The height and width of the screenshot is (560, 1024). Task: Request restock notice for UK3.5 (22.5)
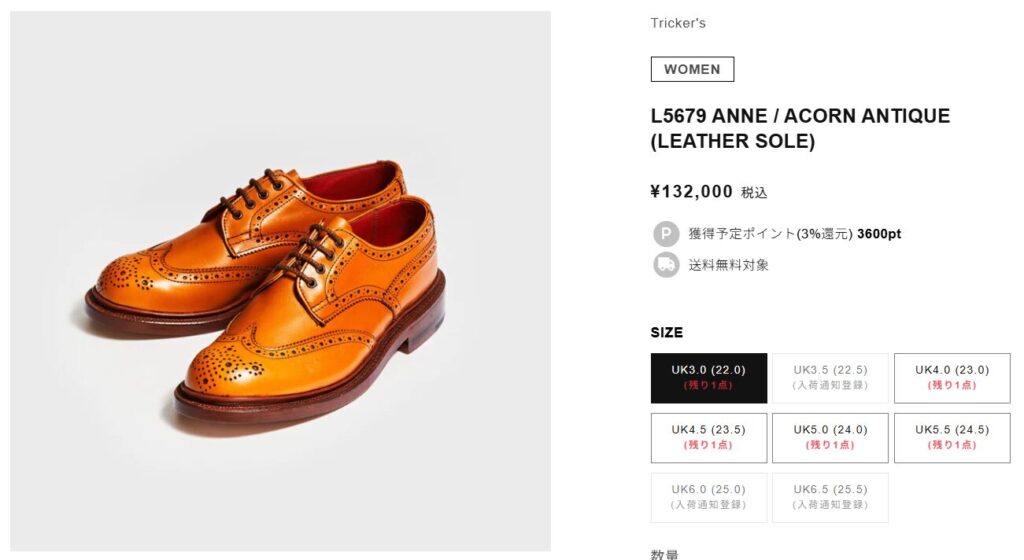click(x=830, y=378)
